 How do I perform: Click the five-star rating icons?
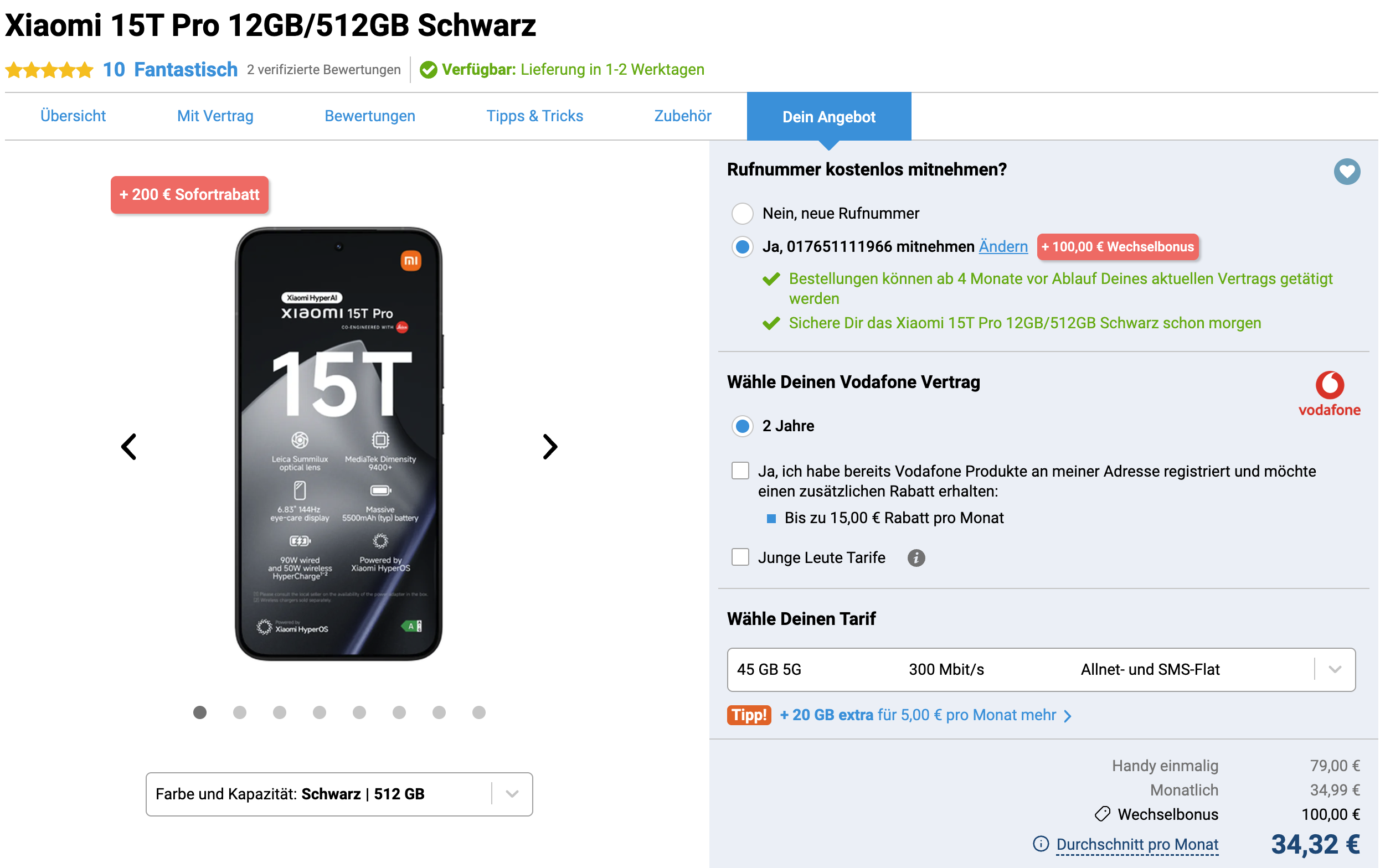pos(49,70)
